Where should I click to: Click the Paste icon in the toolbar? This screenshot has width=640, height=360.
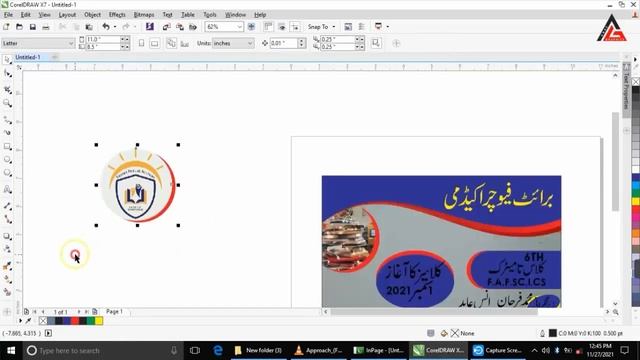point(89,27)
